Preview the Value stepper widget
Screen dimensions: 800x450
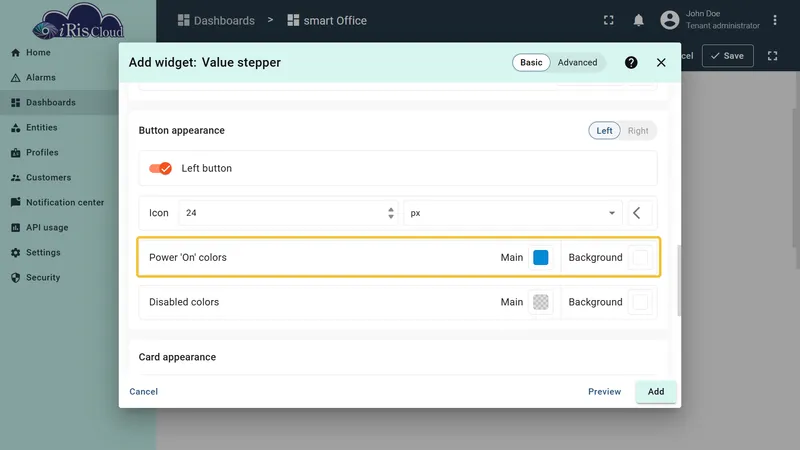604,391
